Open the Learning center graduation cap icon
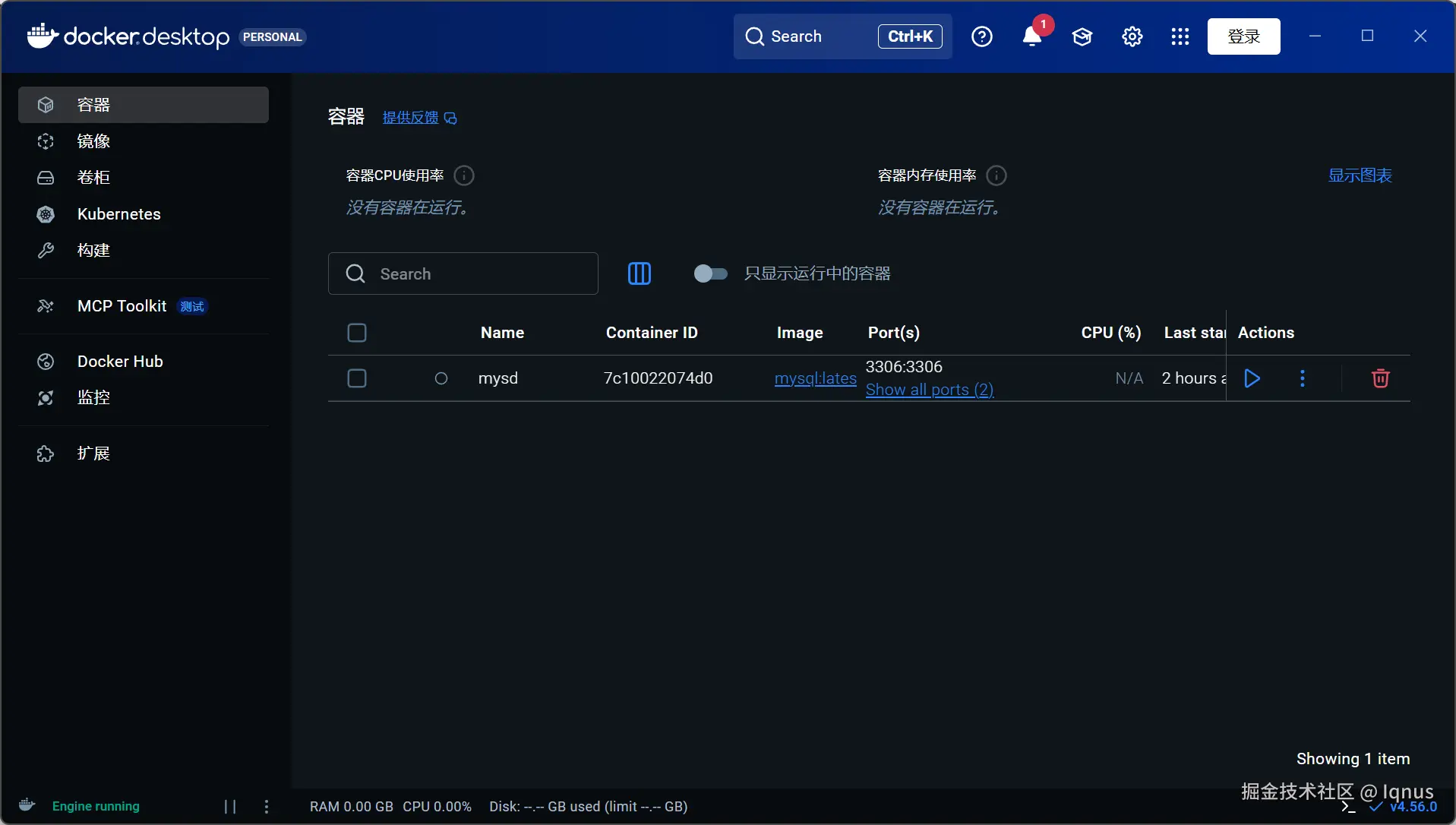1456x825 pixels. pos(1082,36)
